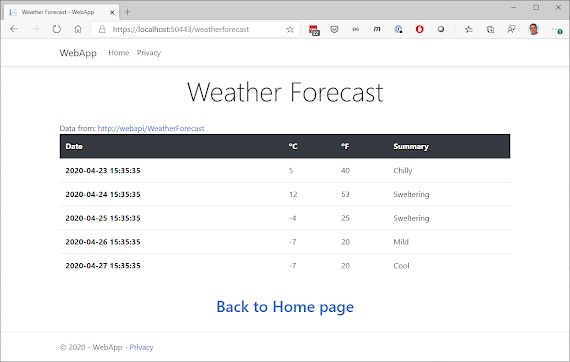
Task: Go to the browser home icon
Action: tap(78, 29)
